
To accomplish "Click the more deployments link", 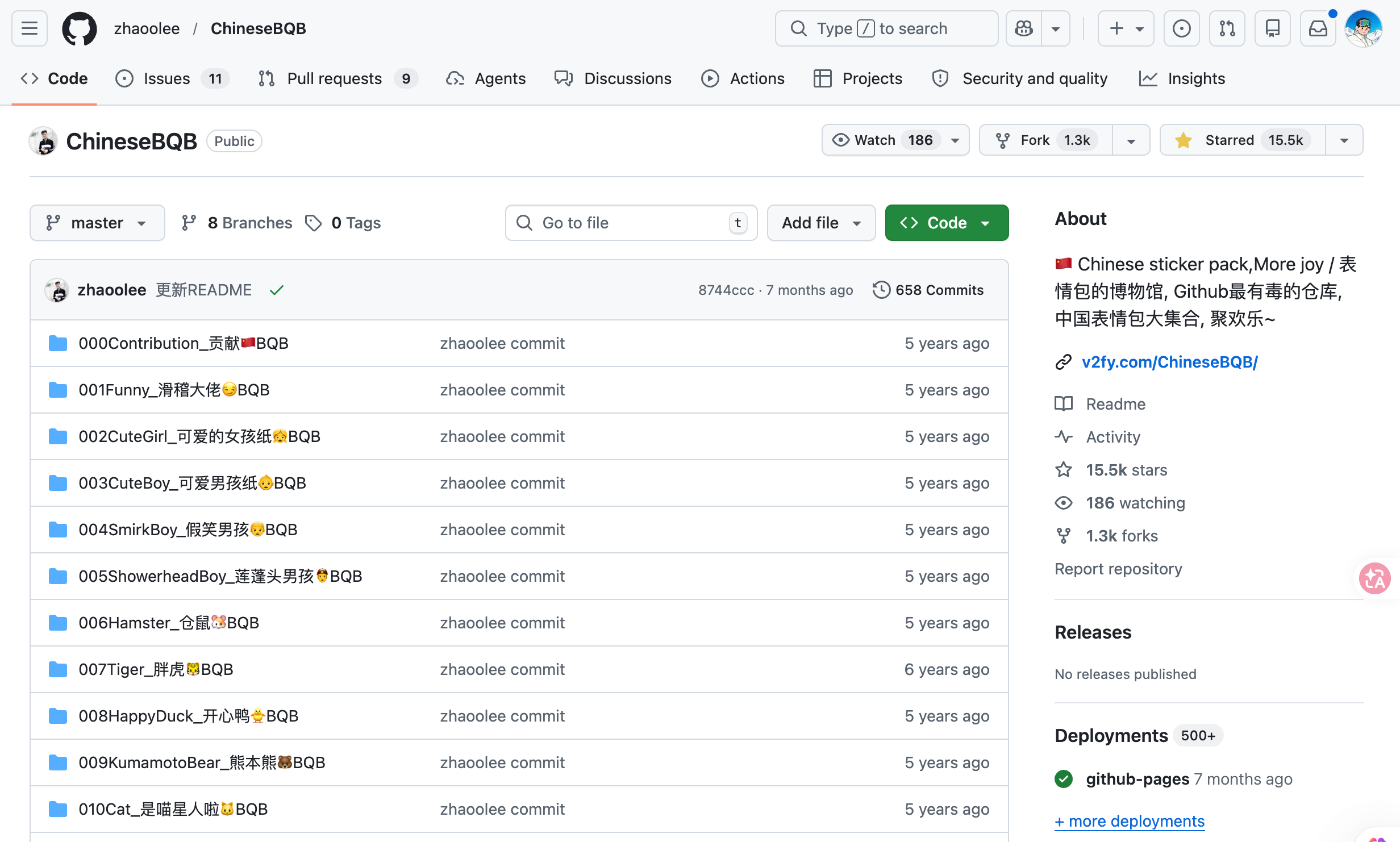I will tap(1130, 821).
